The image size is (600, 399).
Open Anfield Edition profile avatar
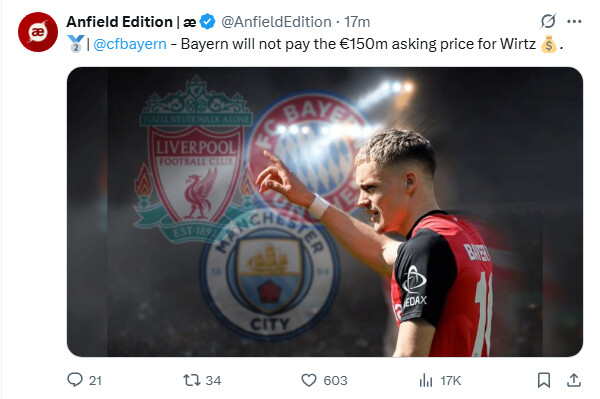[x=38, y=32]
